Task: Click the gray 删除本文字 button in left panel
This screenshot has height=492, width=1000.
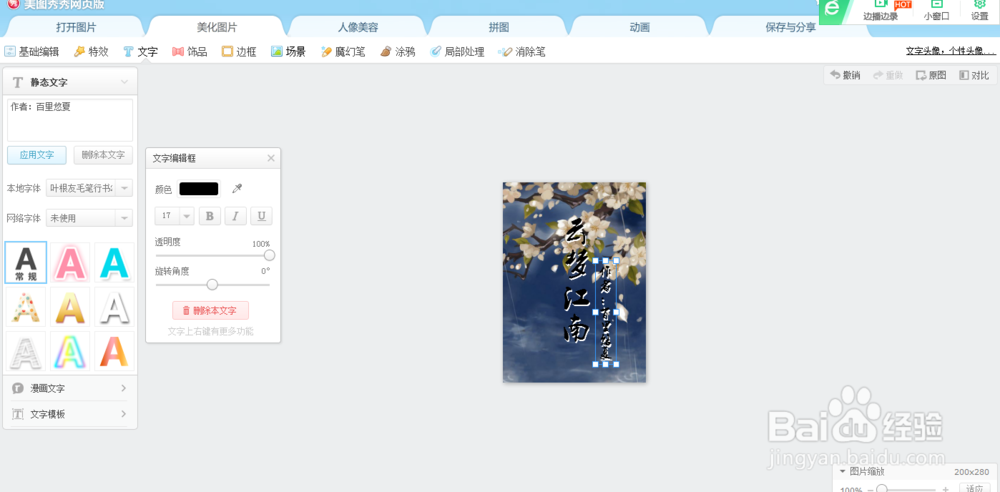Action: [103, 155]
